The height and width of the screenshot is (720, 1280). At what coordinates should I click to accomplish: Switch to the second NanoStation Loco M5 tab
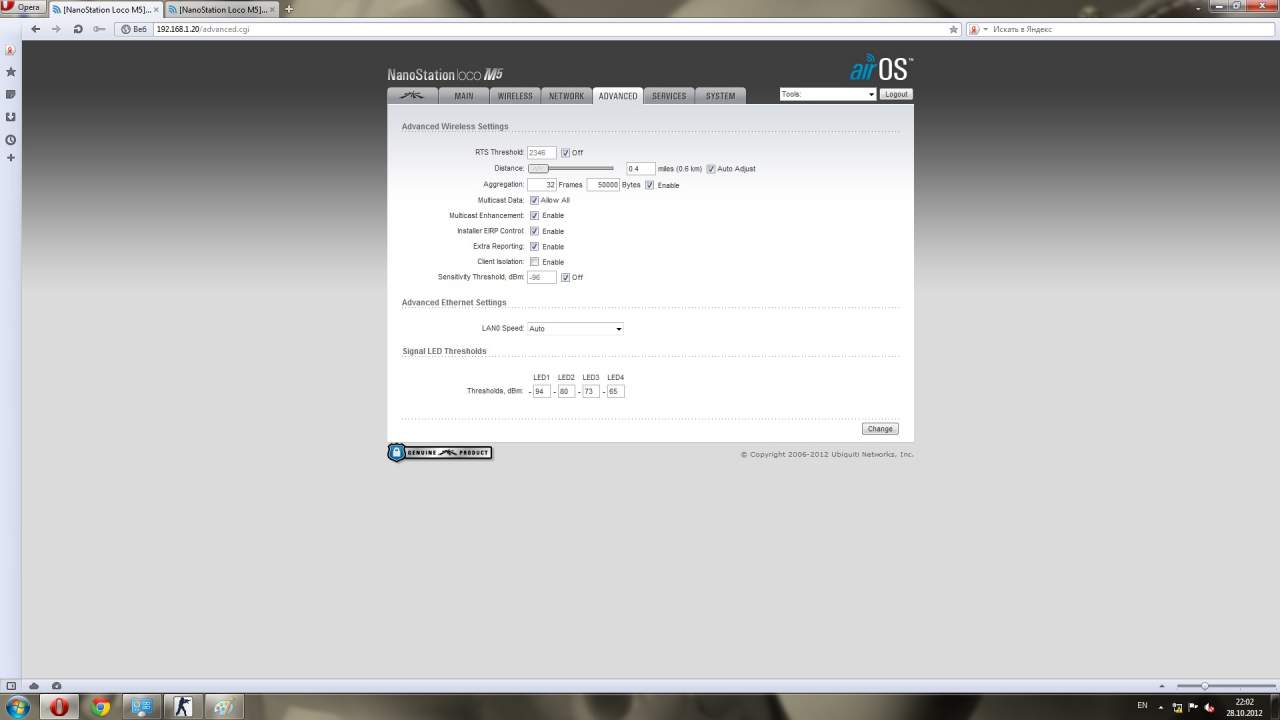[x=221, y=9]
